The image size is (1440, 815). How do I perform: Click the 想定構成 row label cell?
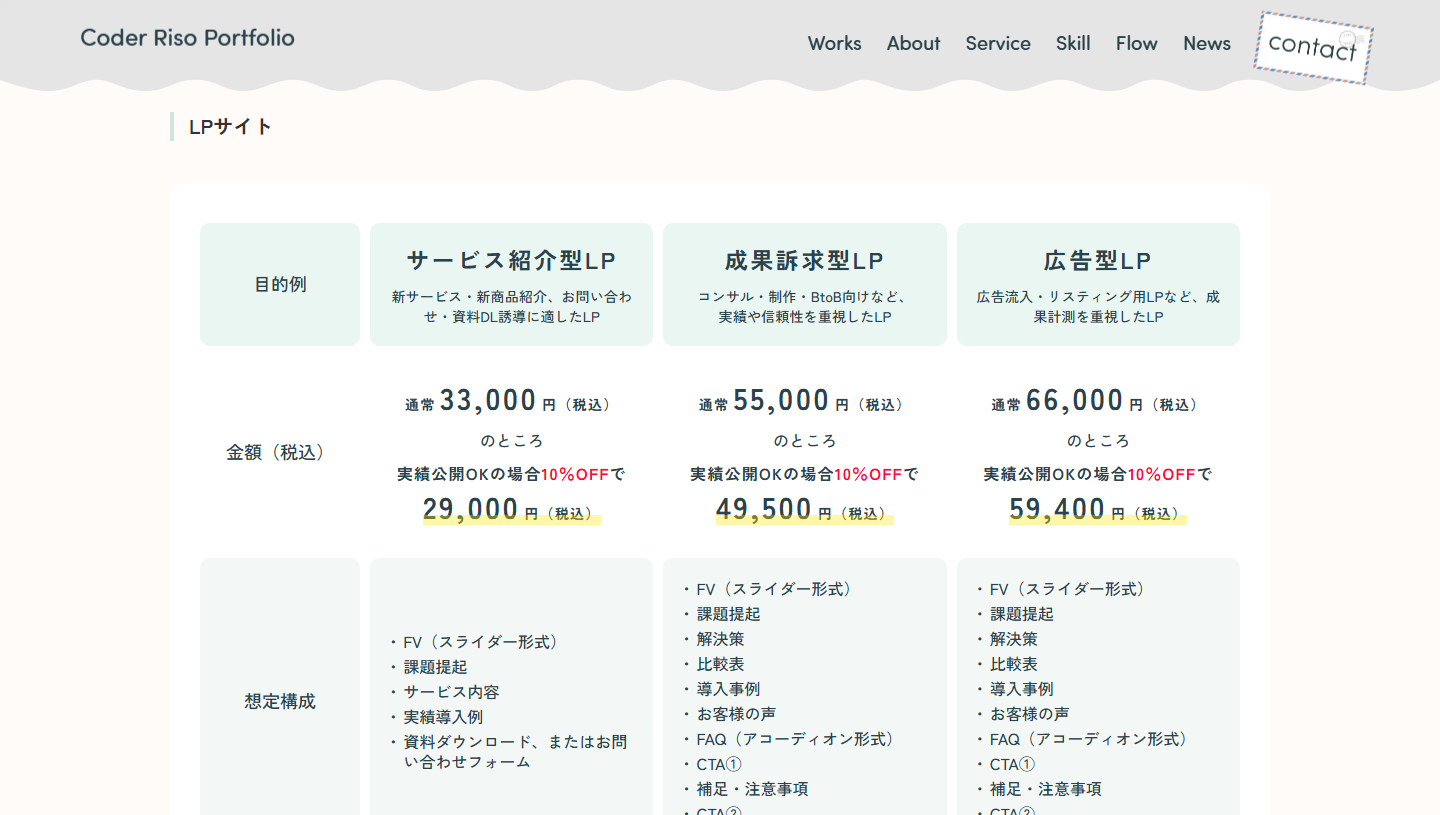280,701
